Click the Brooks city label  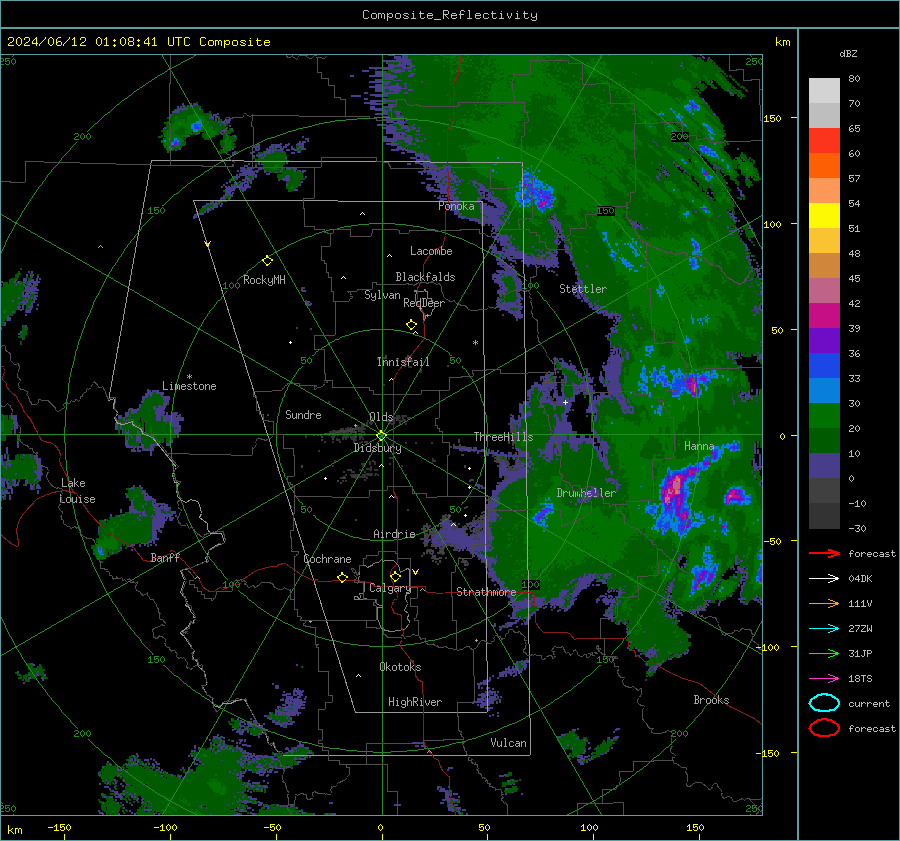pyautogui.click(x=711, y=700)
